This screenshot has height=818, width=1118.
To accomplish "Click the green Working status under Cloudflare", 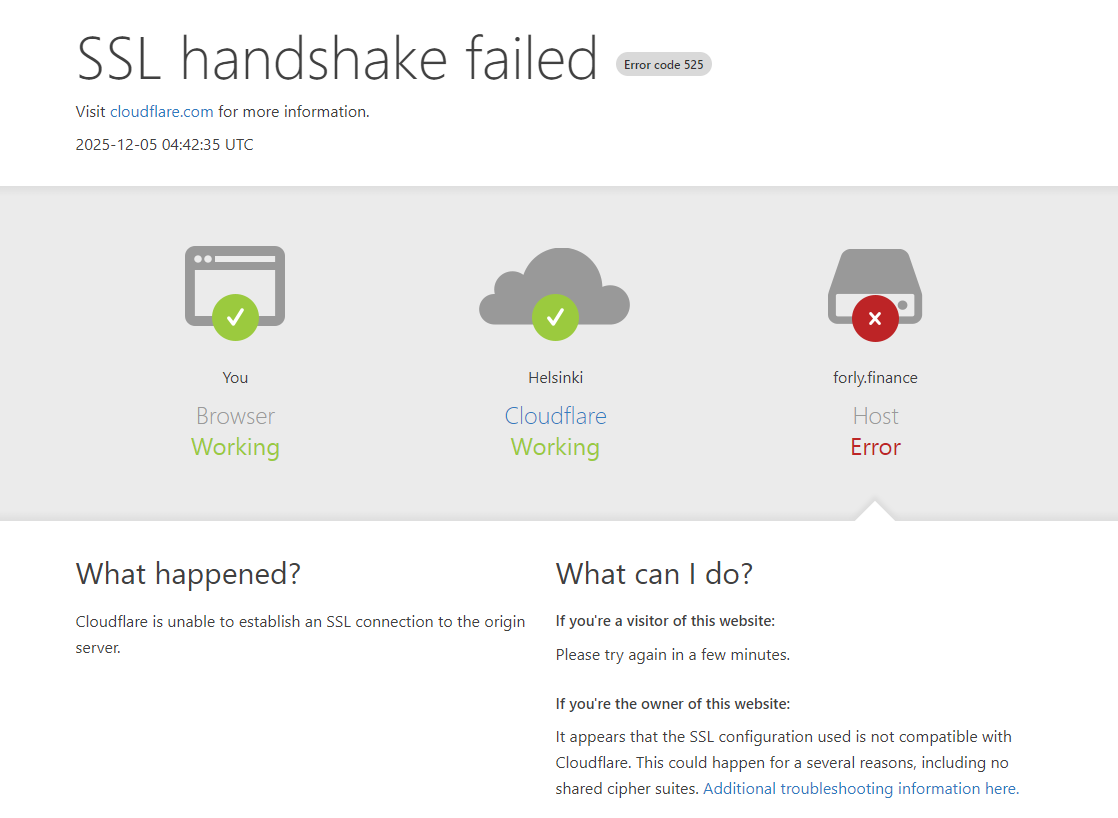I will click(555, 447).
